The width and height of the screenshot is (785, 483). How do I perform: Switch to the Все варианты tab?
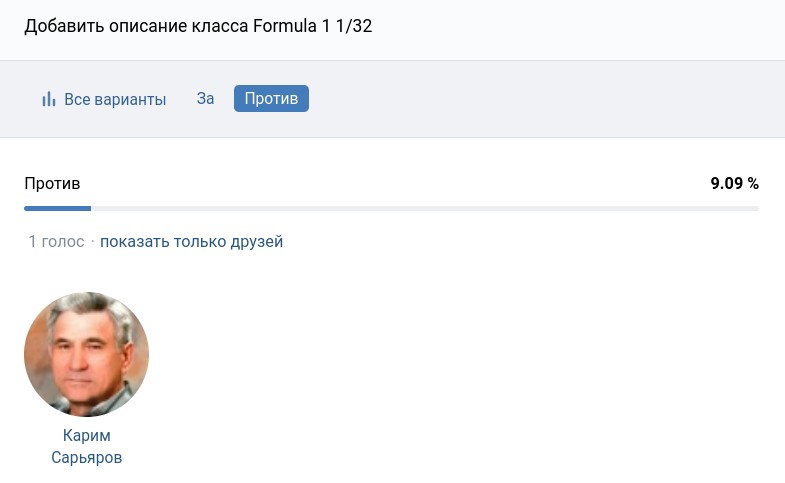coord(103,99)
